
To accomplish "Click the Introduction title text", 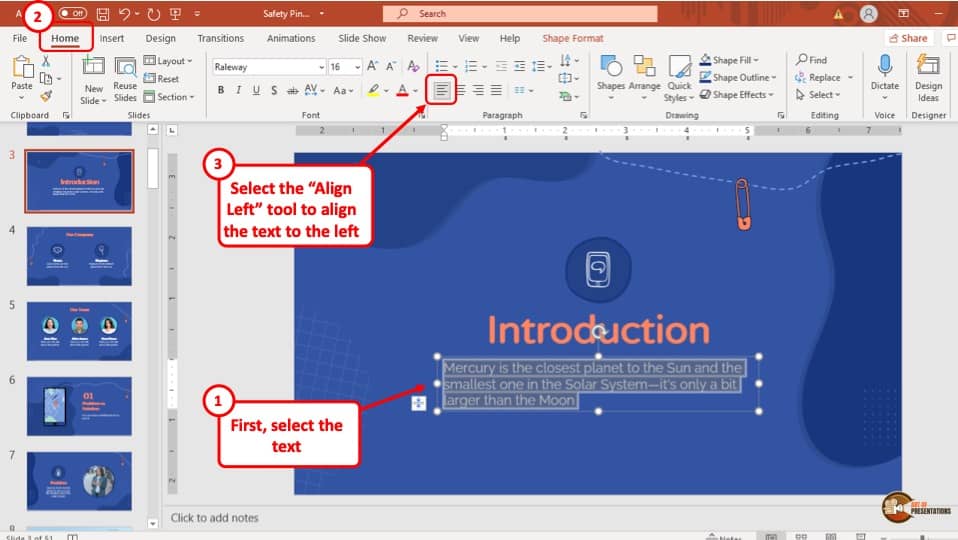I will point(598,330).
